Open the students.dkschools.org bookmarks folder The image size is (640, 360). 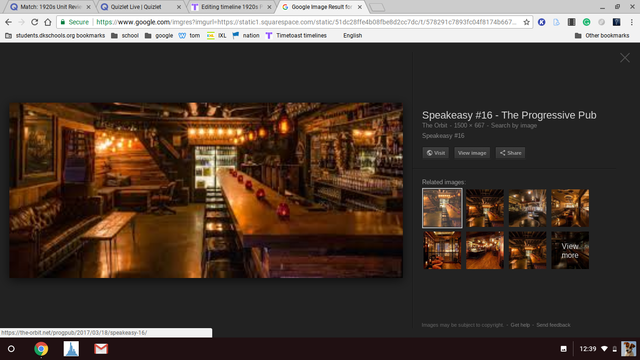point(55,36)
